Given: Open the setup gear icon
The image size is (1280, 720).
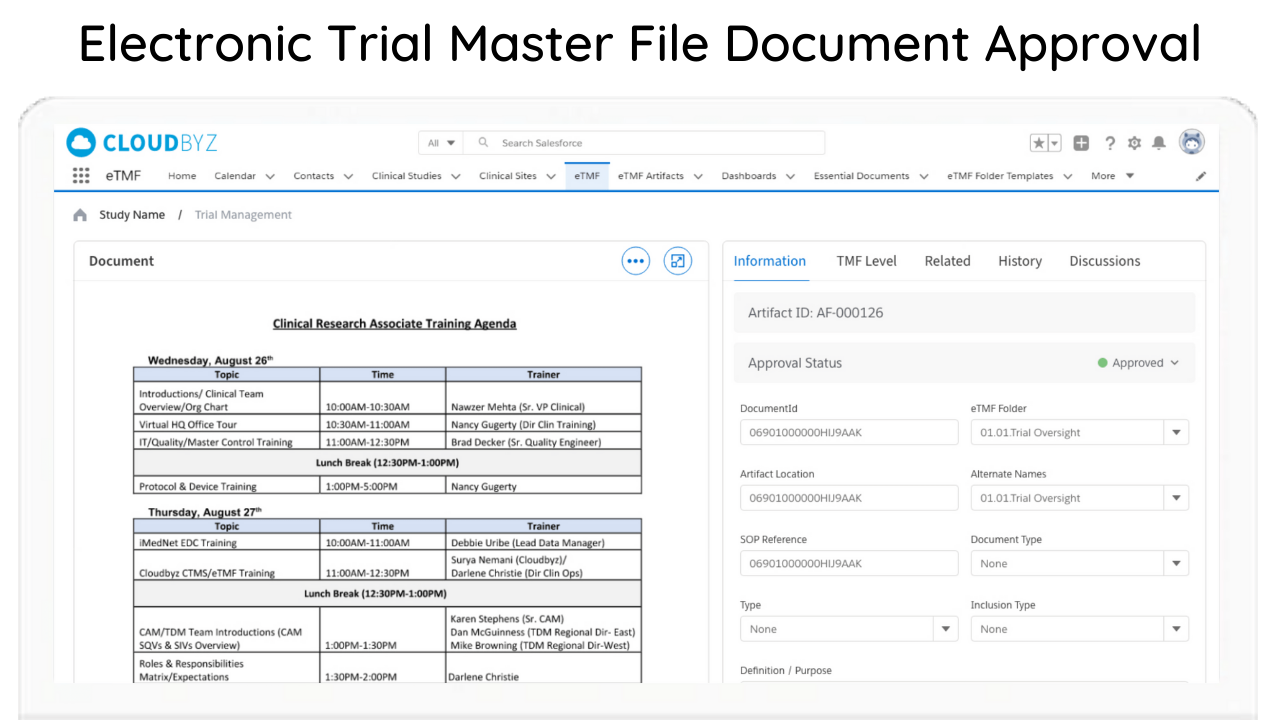Looking at the screenshot, I should (1134, 143).
